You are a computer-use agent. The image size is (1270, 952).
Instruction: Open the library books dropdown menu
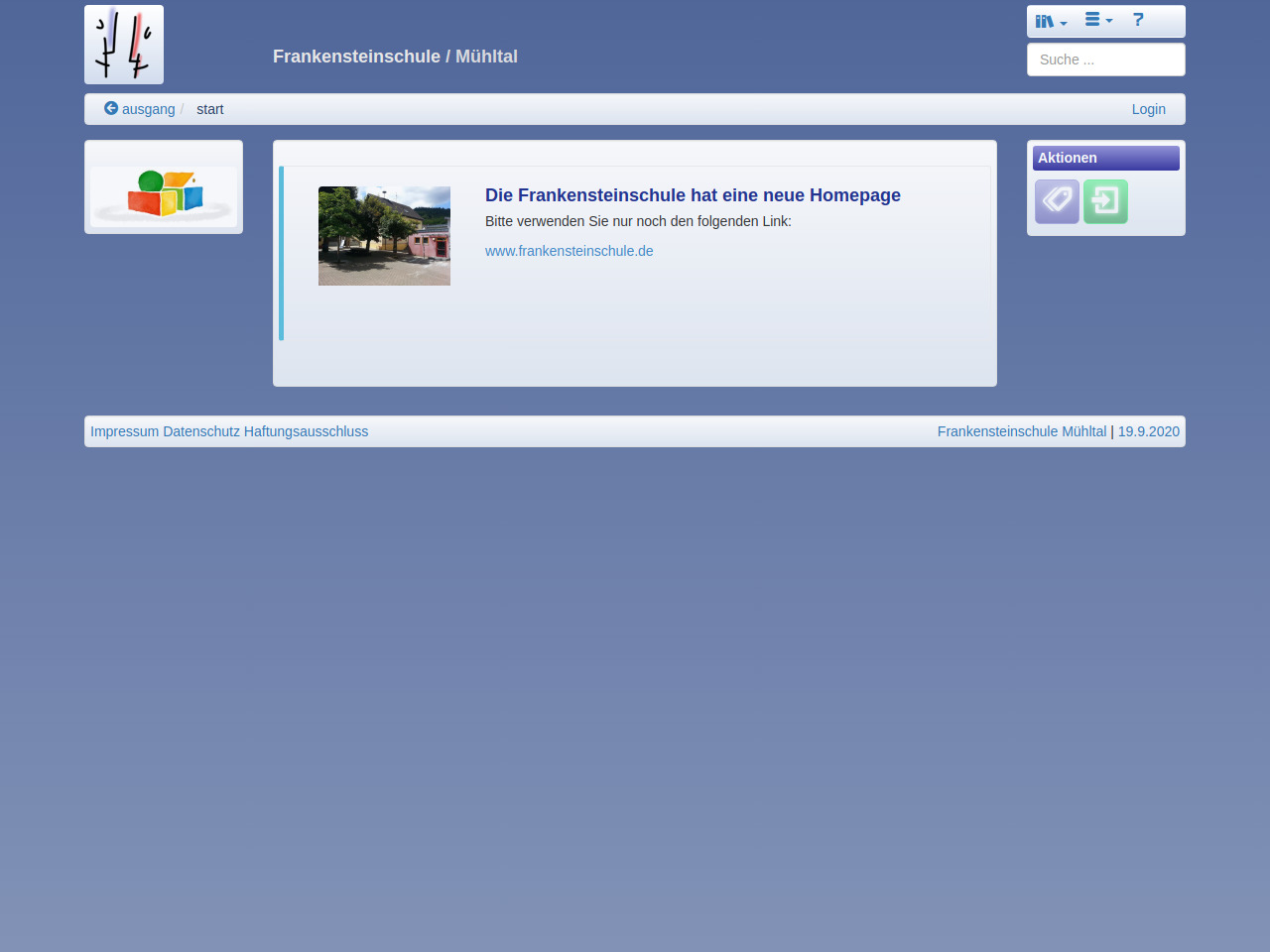click(x=1050, y=21)
